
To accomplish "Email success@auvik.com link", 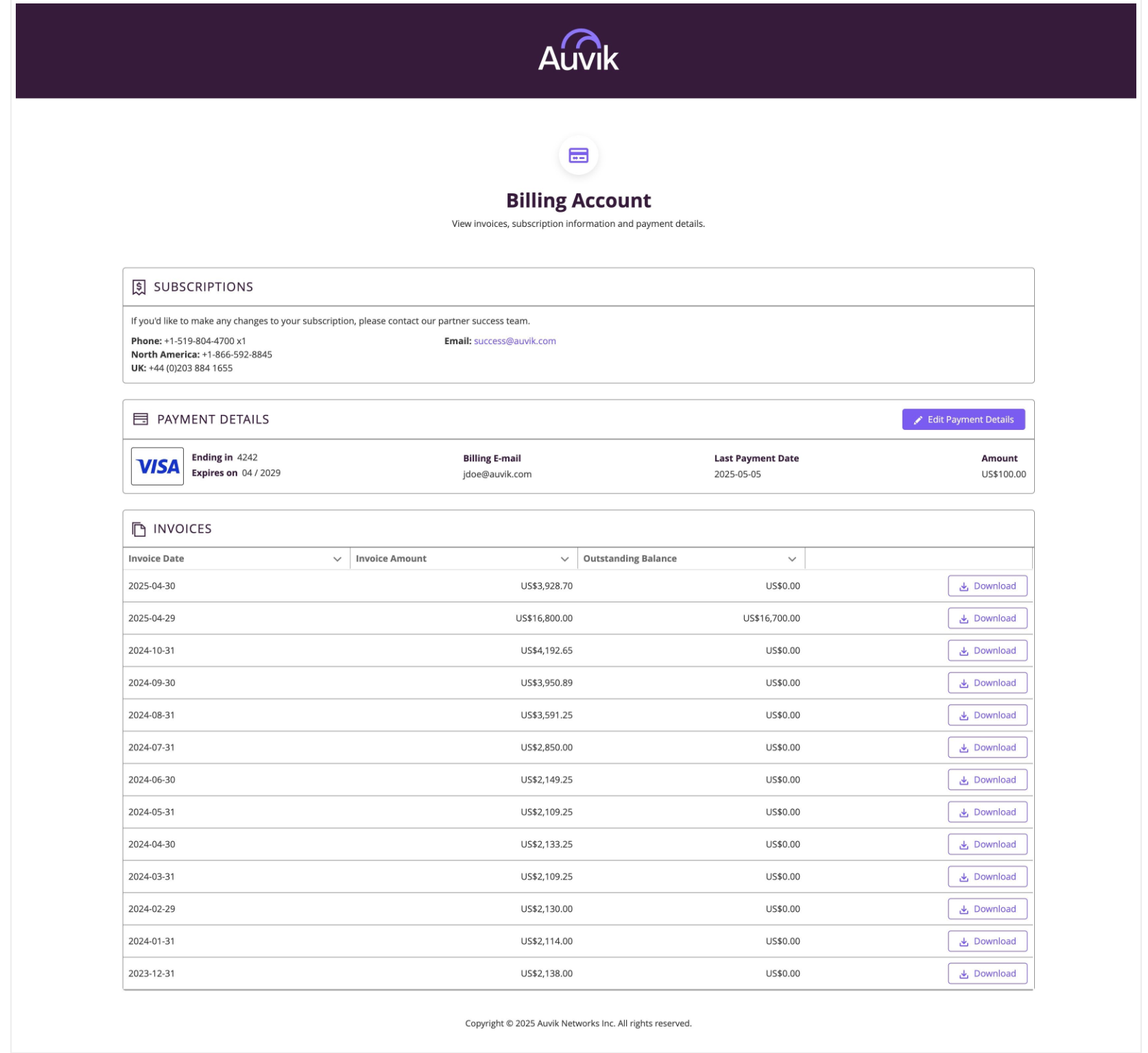I will pyautogui.click(x=515, y=341).
